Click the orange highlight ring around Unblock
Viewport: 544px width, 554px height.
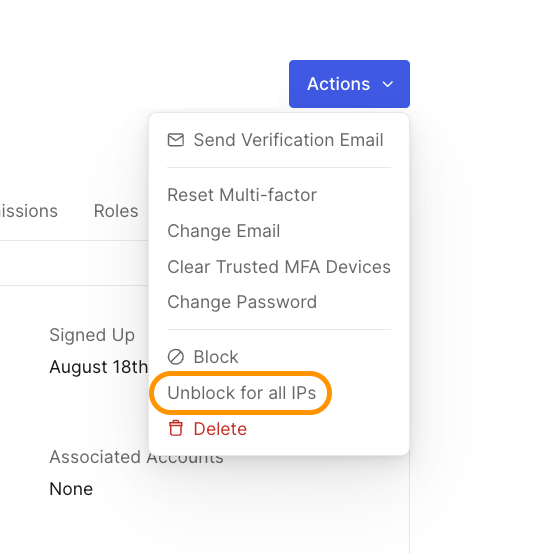click(x=241, y=393)
